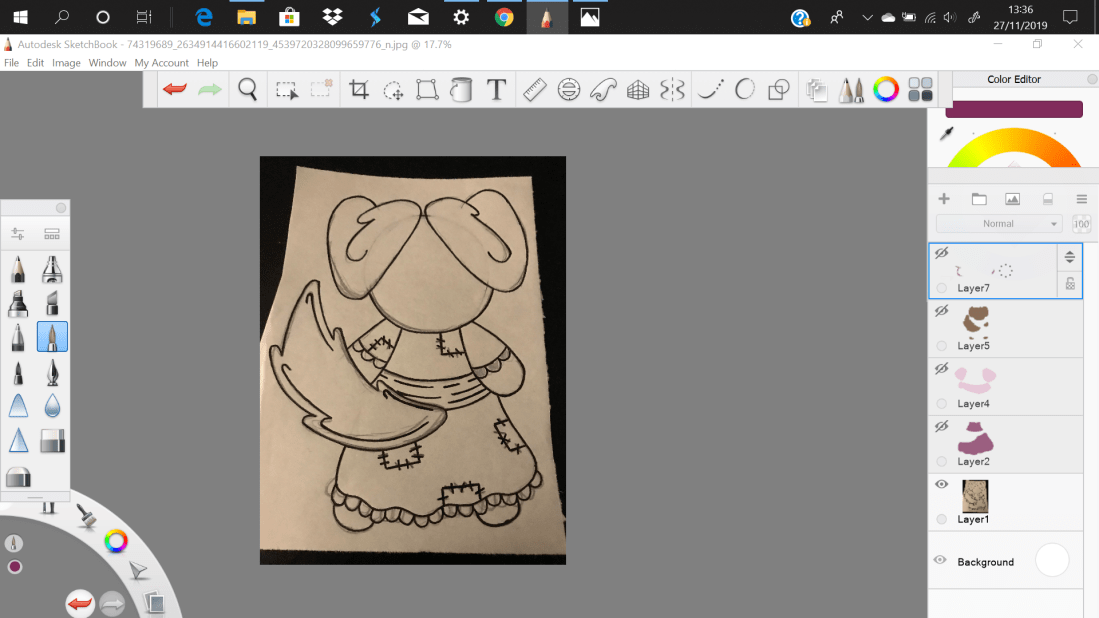1099x618 pixels.
Task: Select the Crop tool in top toolbar
Action: [x=359, y=90]
